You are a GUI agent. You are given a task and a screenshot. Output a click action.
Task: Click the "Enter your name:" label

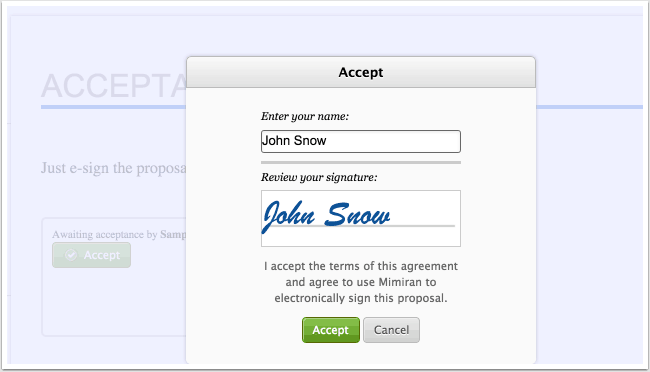(x=305, y=117)
